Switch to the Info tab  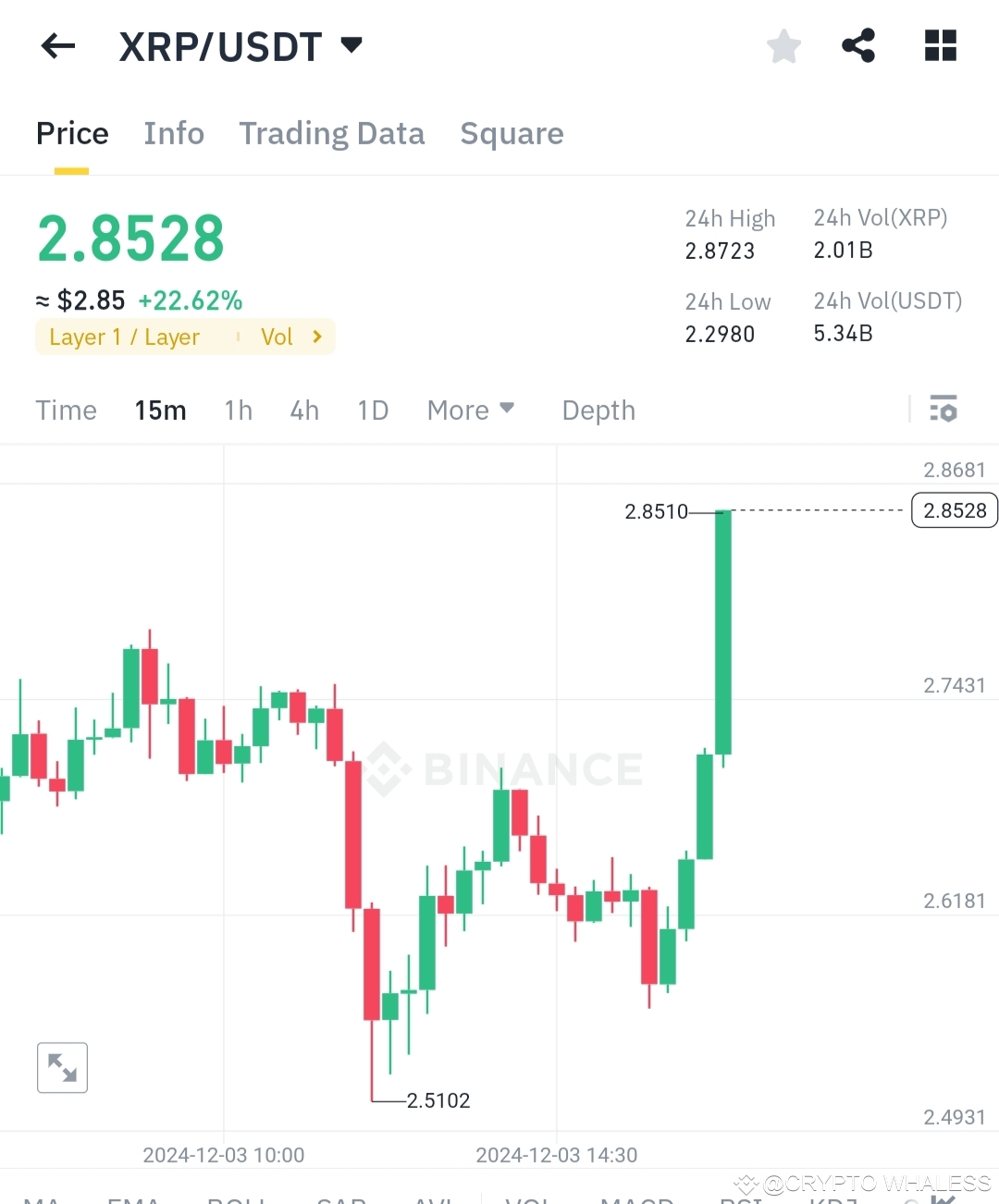174,133
